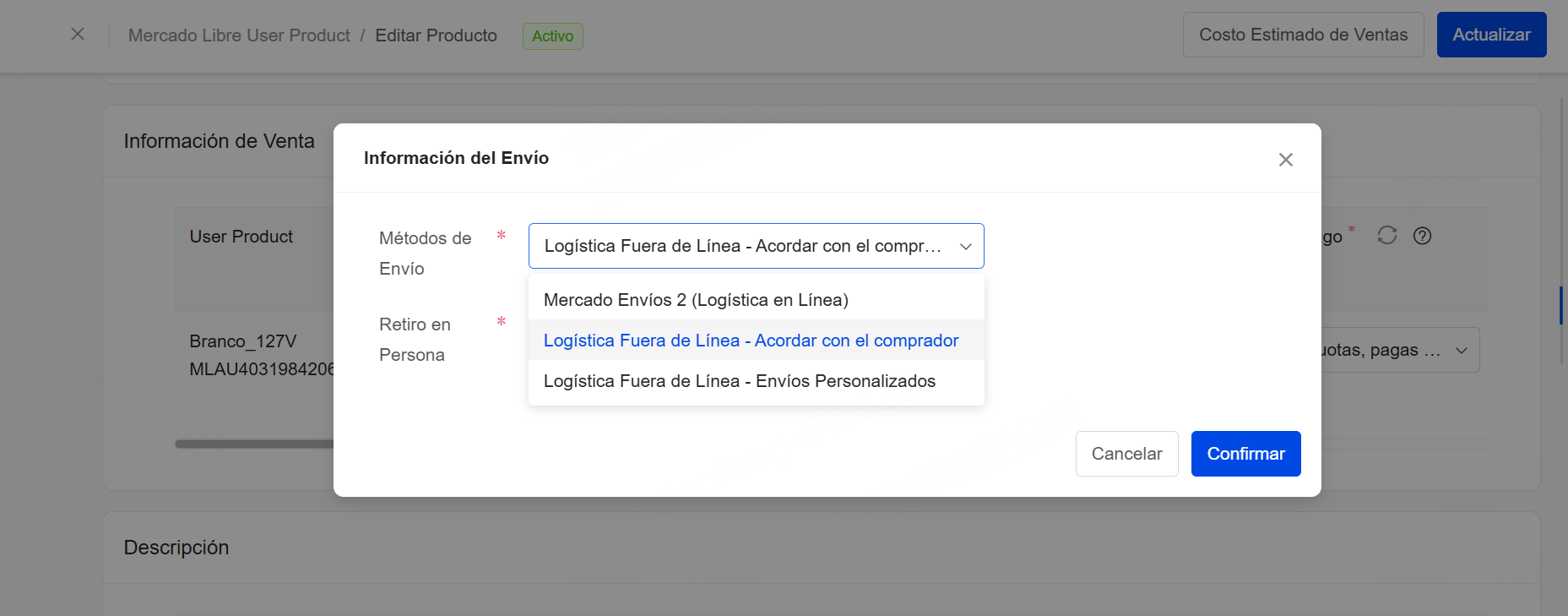1568x616 pixels.
Task: Go to Mercado Libre User Product breadcrumb
Action: pos(239,35)
